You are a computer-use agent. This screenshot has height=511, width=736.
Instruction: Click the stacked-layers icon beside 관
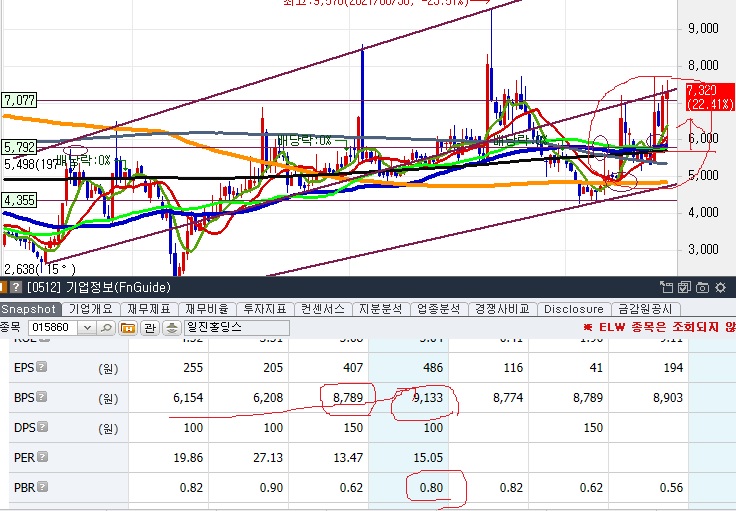(x=172, y=328)
